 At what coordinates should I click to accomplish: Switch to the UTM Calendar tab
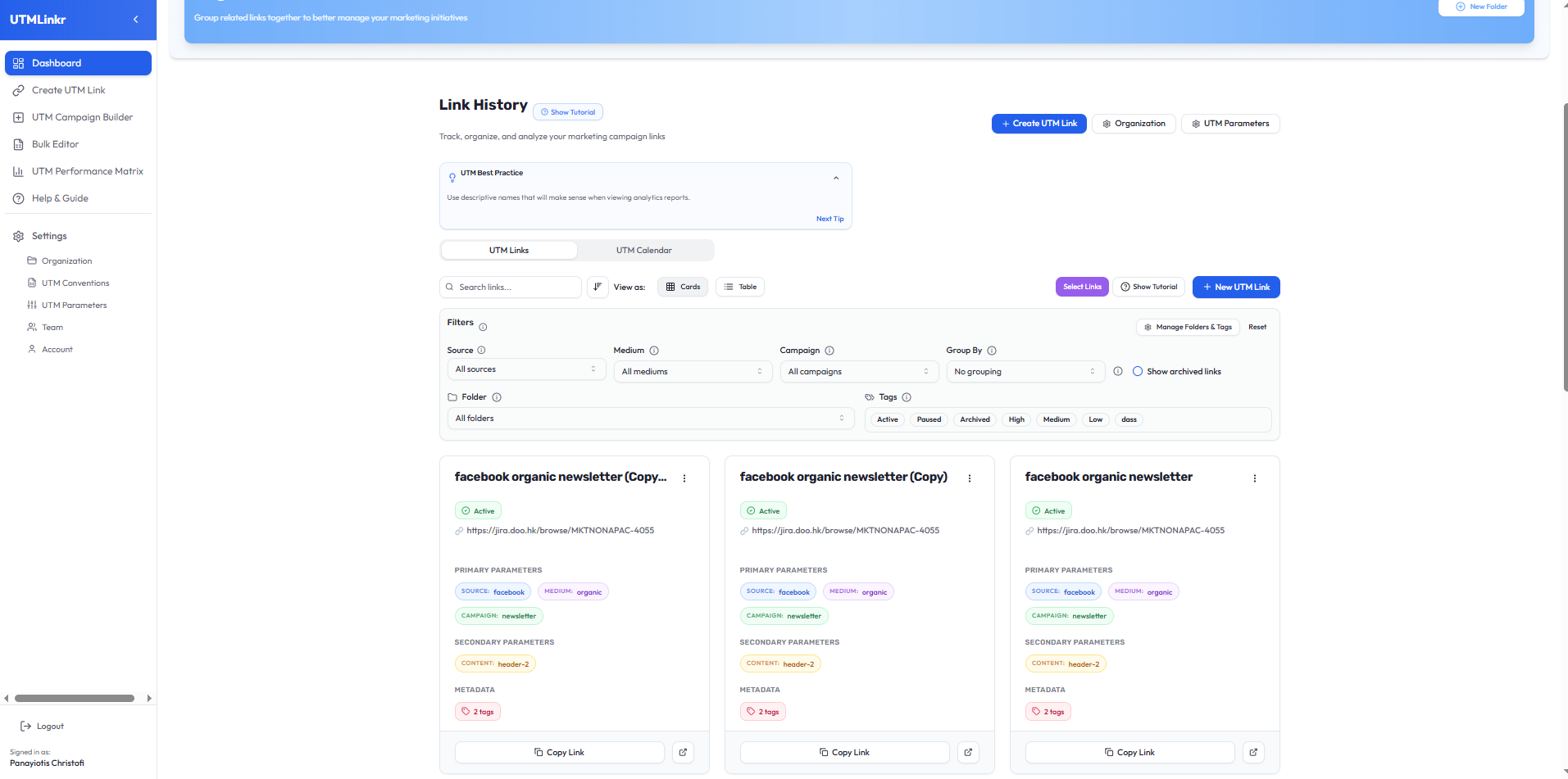(644, 251)
